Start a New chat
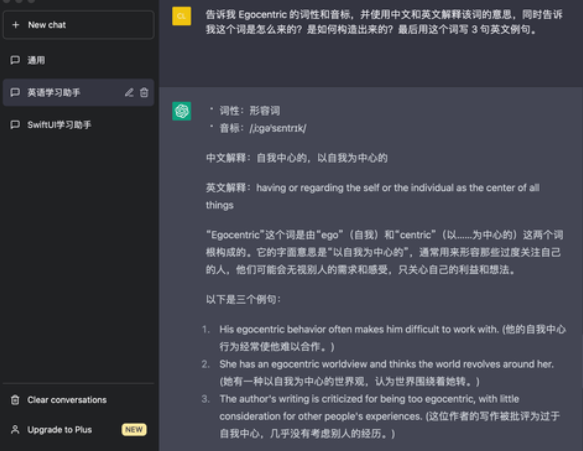The height and width of the screenshot is (451, 583). tap(78, 25)
